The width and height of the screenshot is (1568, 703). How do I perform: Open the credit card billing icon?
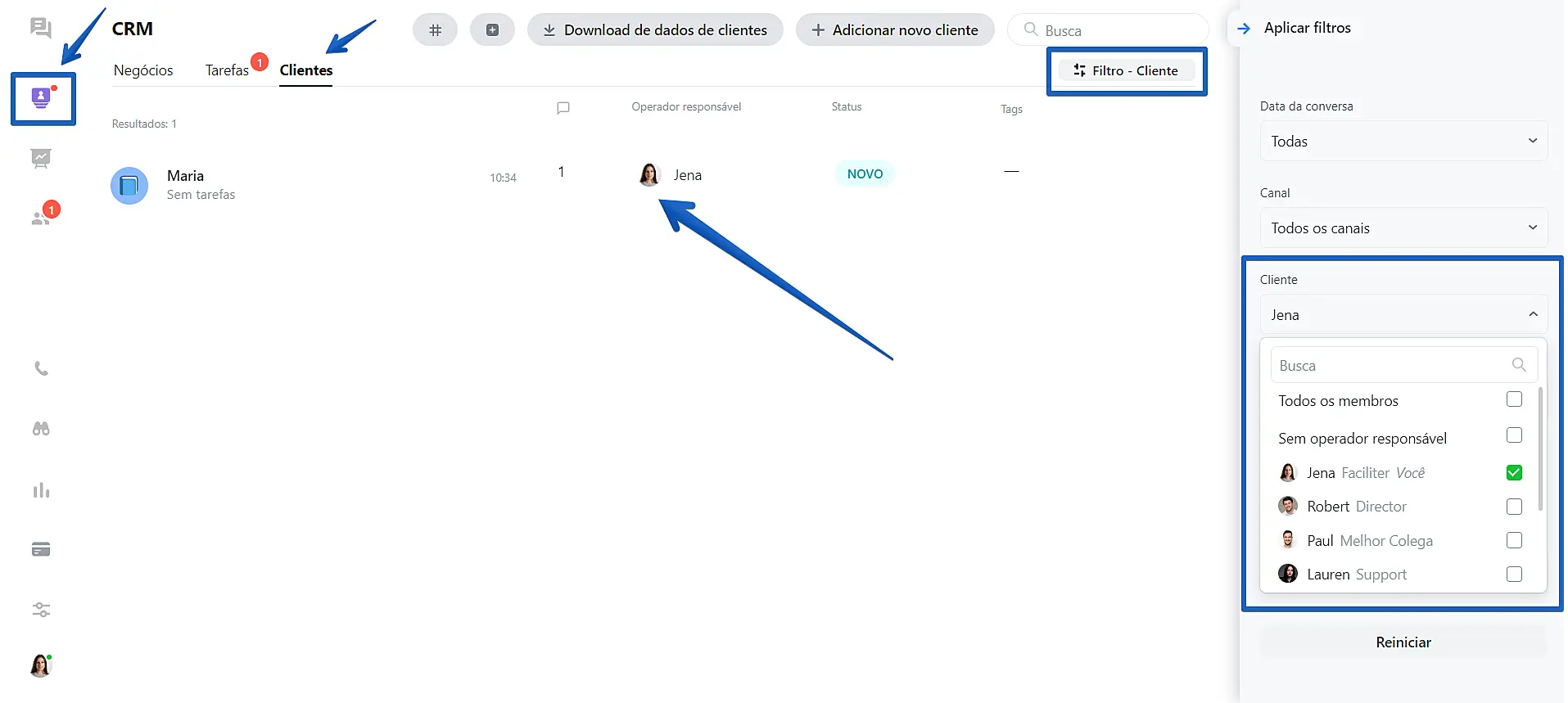coord(41,549)
